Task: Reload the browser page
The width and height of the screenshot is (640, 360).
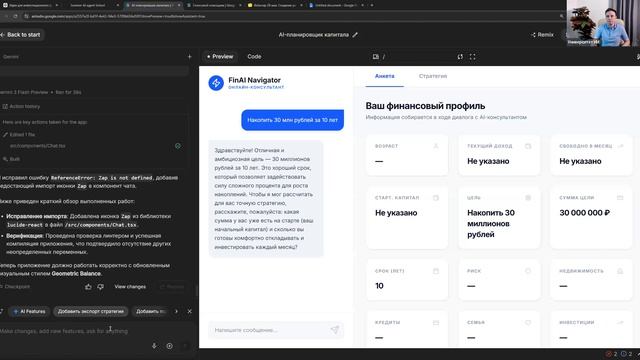Action: coord(15,16)
